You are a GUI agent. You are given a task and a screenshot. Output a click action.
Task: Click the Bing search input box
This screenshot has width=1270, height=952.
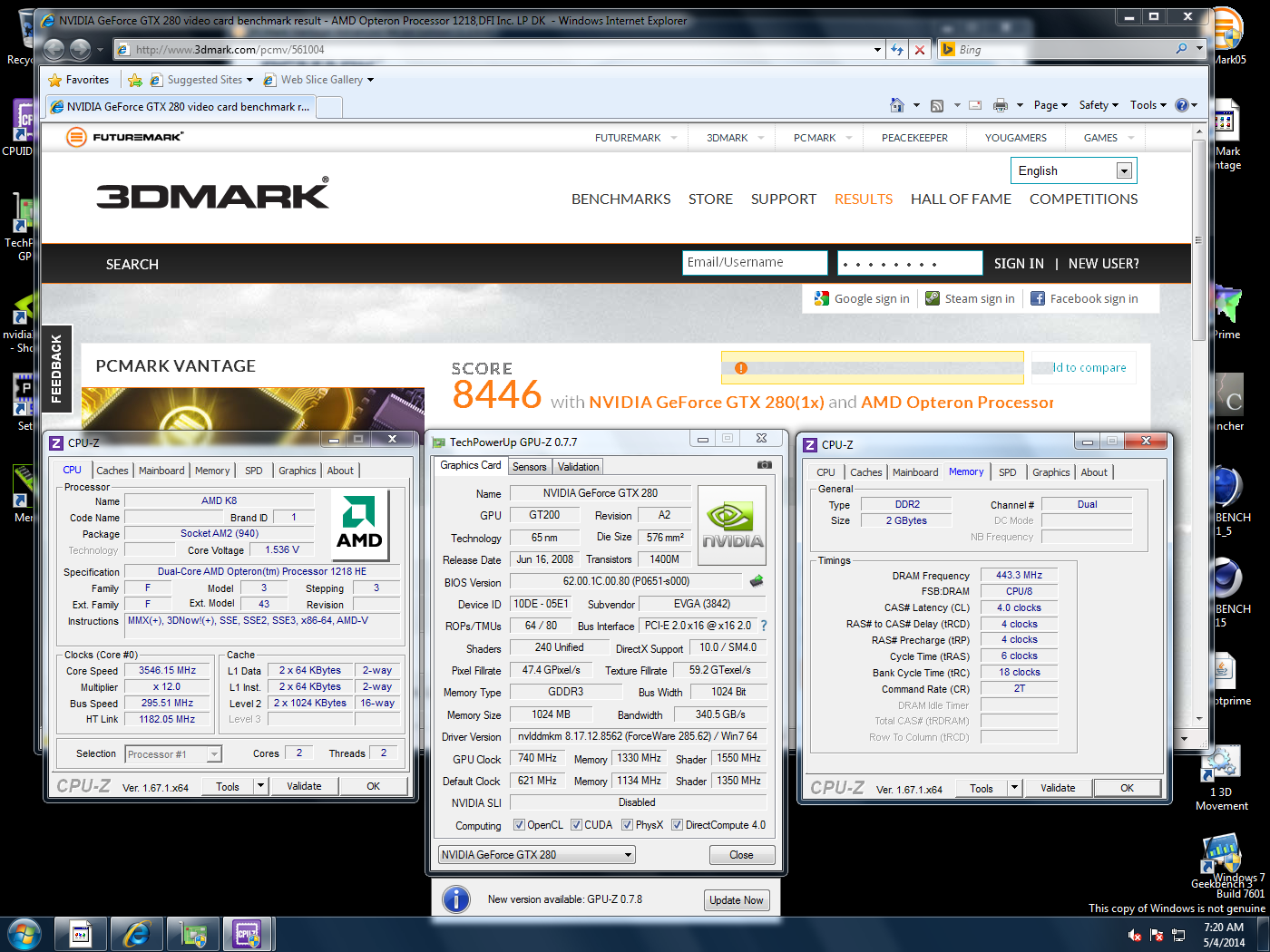(1063, 50)
